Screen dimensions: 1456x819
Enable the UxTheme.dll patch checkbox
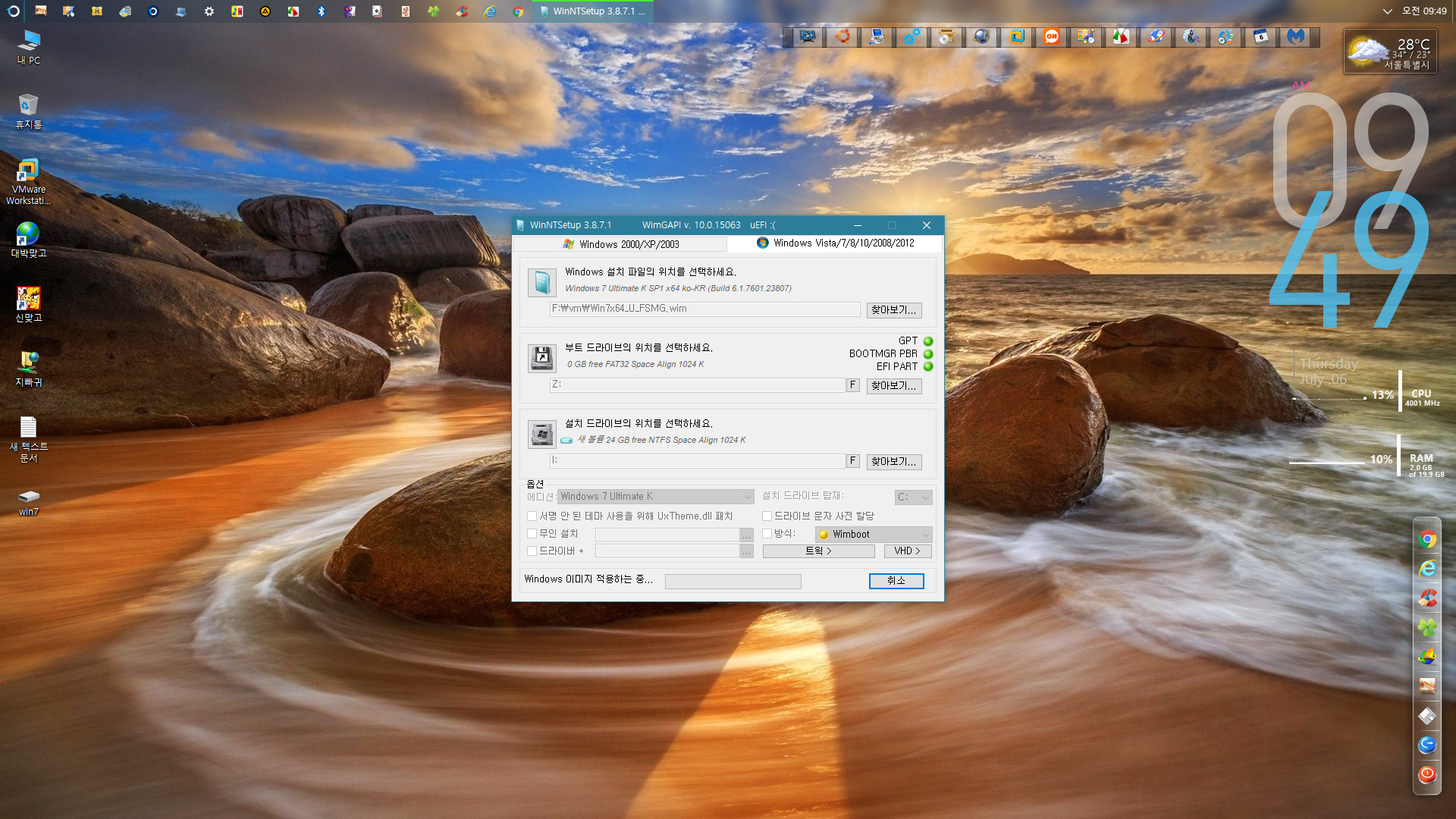point(532,516)
